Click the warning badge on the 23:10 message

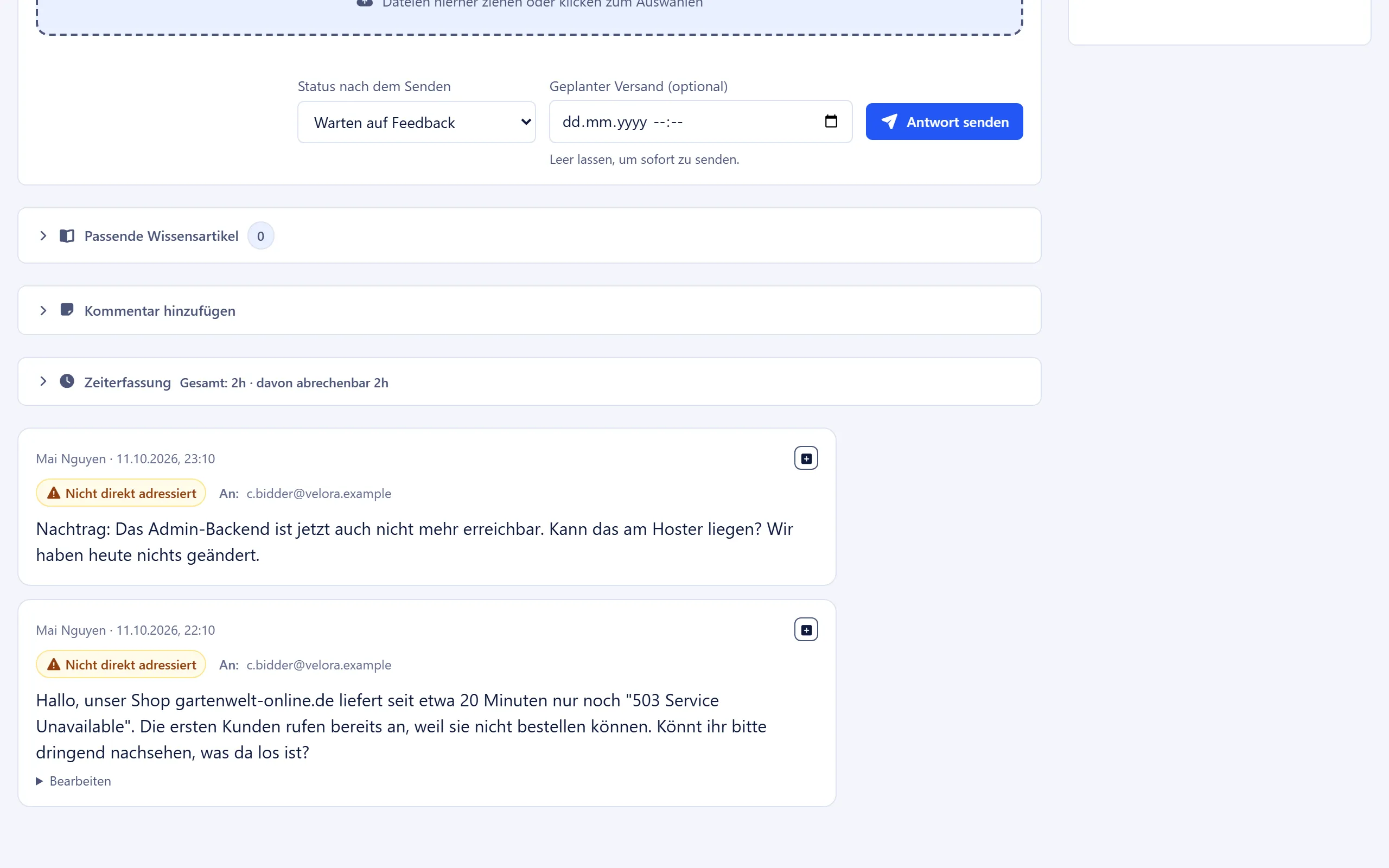point(120,493)
